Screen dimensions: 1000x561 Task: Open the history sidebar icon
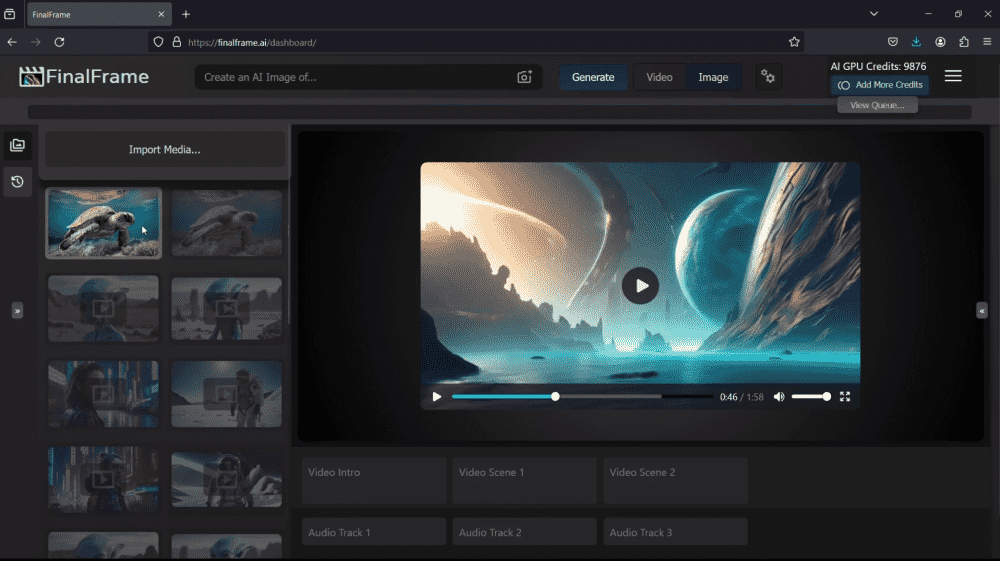(17, 182)
